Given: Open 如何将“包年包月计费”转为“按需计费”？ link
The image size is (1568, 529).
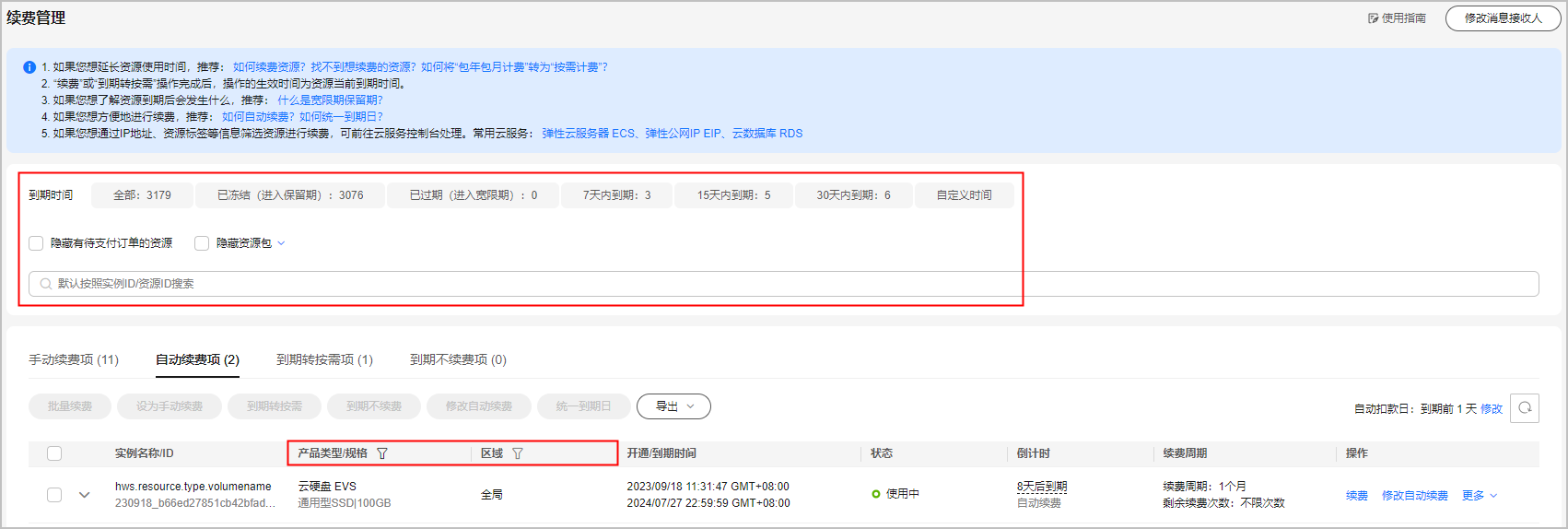Looking at the screenshot, I should pyautogui.click(x=514, y=67).
